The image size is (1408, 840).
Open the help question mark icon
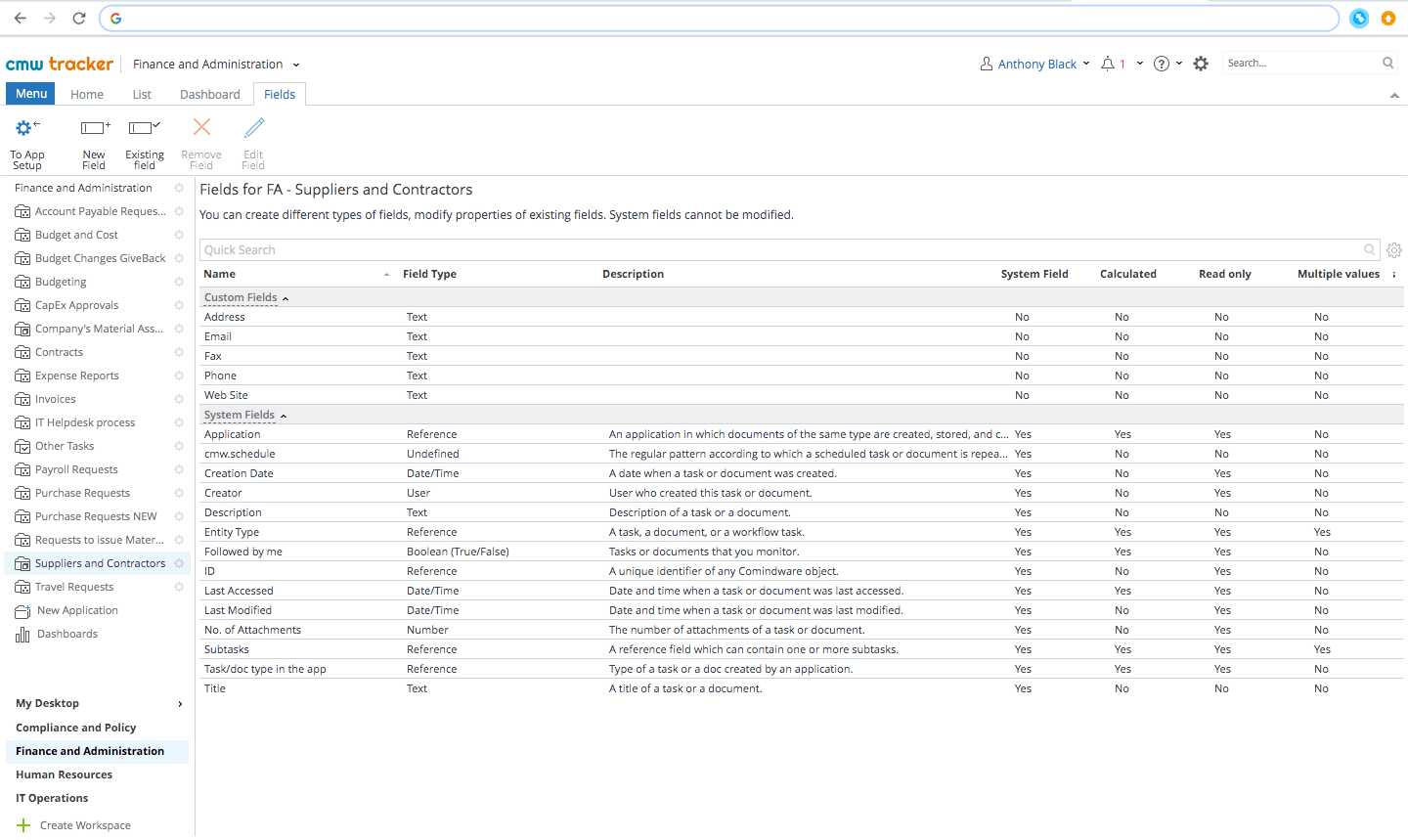point(1162,64)
